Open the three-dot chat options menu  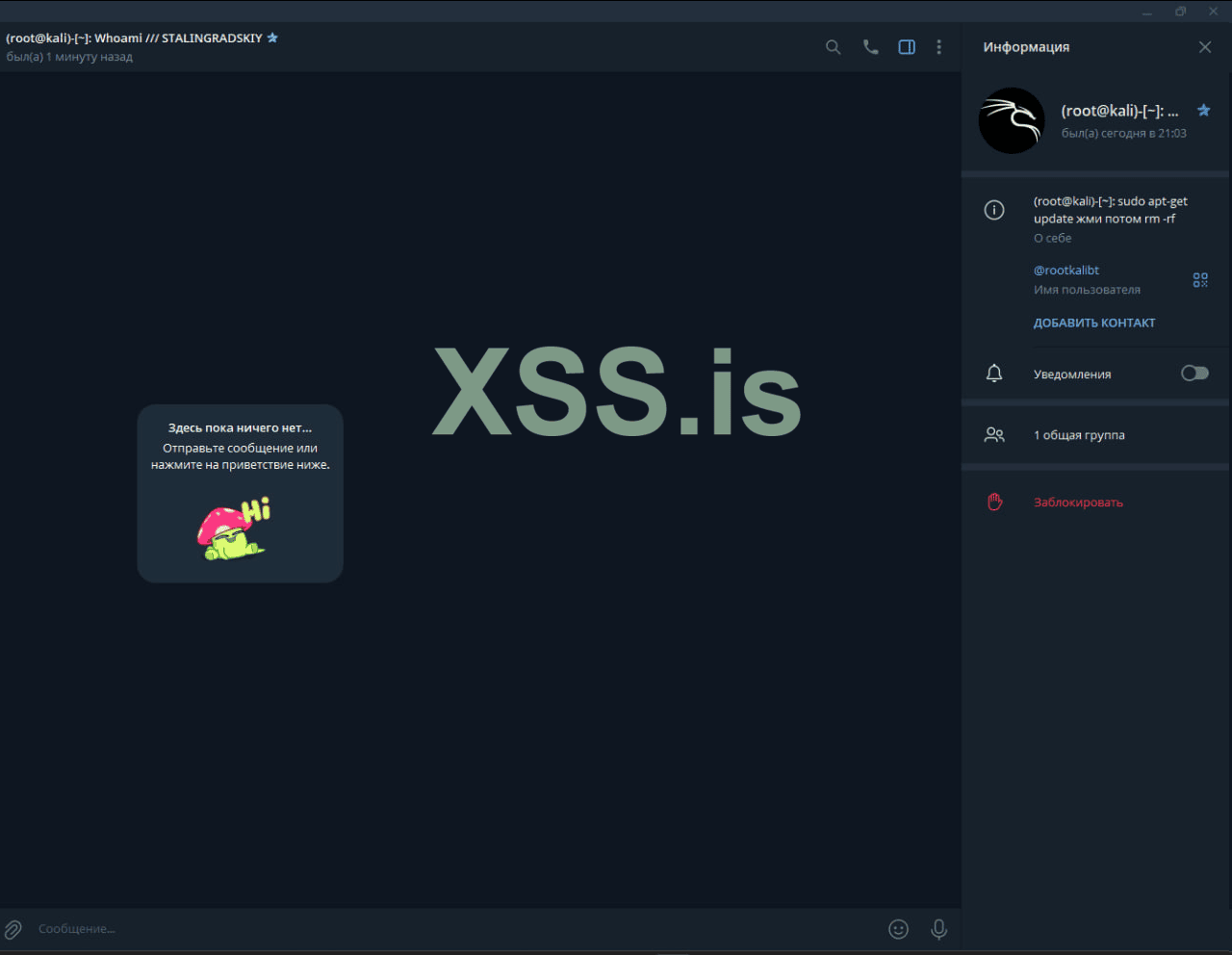click(x=939, y=47)
